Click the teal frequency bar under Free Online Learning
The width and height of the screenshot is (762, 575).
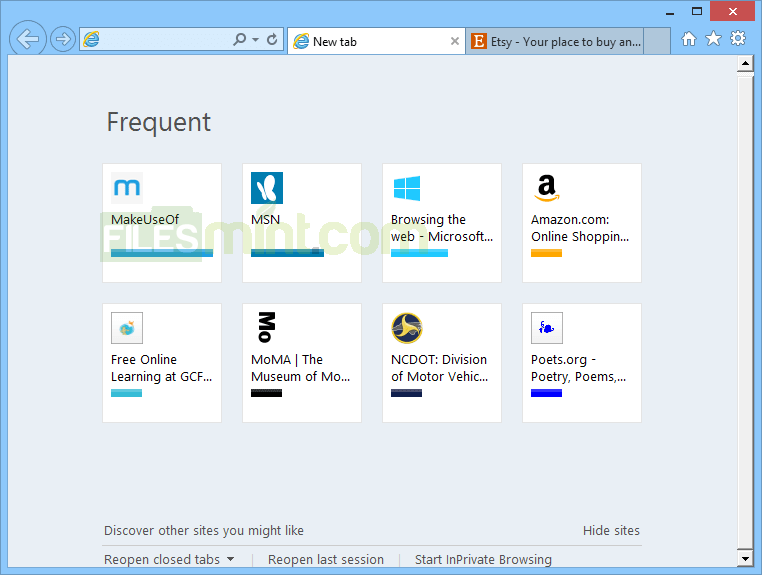click(x=126, y=393)
